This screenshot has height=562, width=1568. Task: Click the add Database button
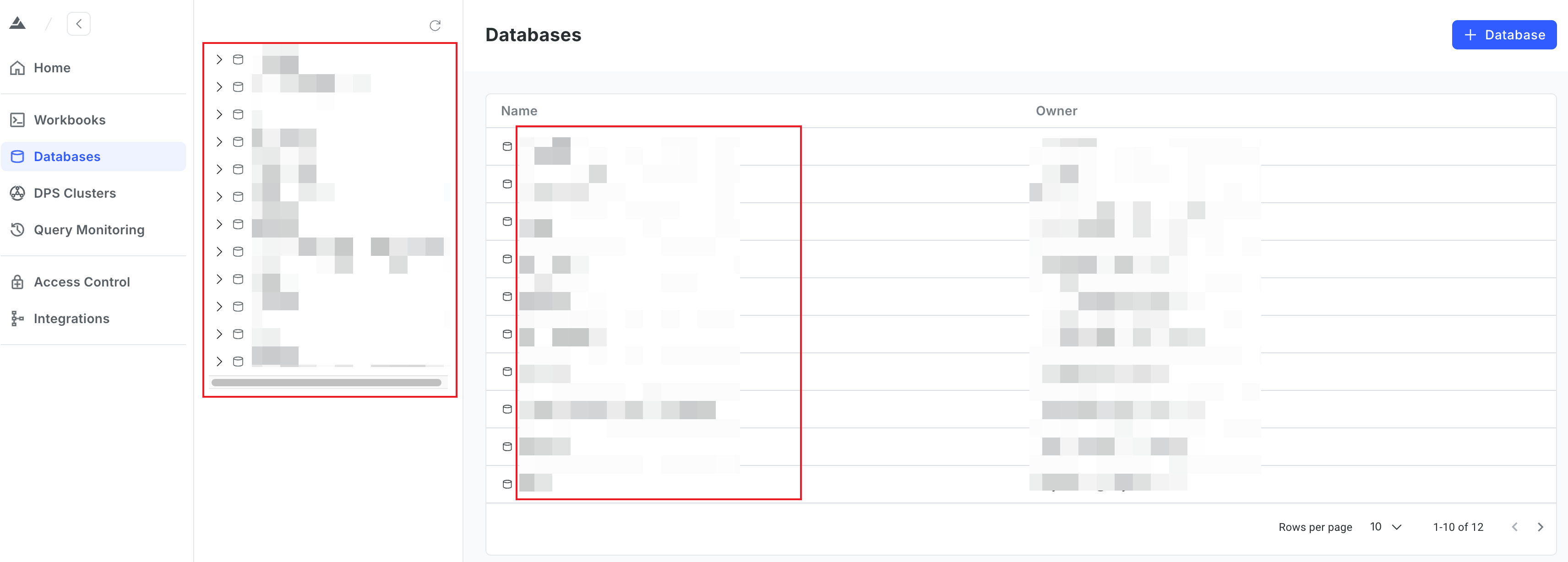click(x=1503, y=35)
